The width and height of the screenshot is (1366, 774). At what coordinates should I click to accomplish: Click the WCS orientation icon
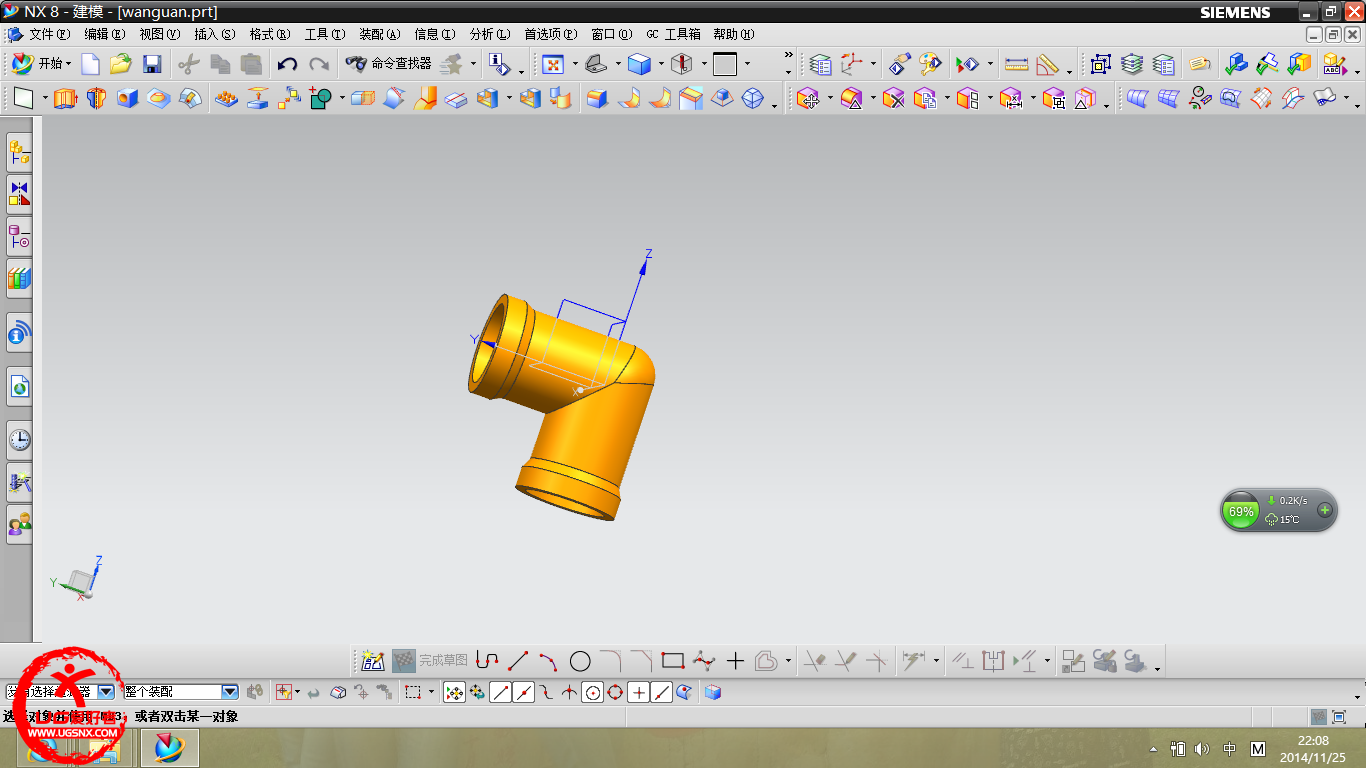point(852,65)
